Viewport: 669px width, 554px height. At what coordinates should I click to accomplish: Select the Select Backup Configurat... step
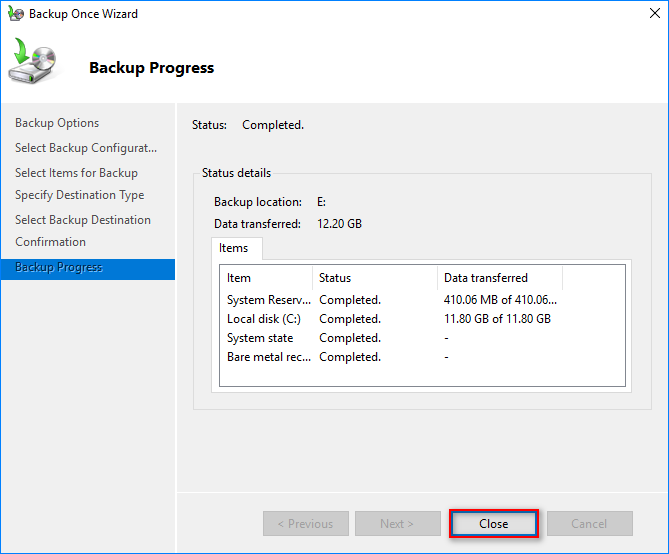point(86,148)
